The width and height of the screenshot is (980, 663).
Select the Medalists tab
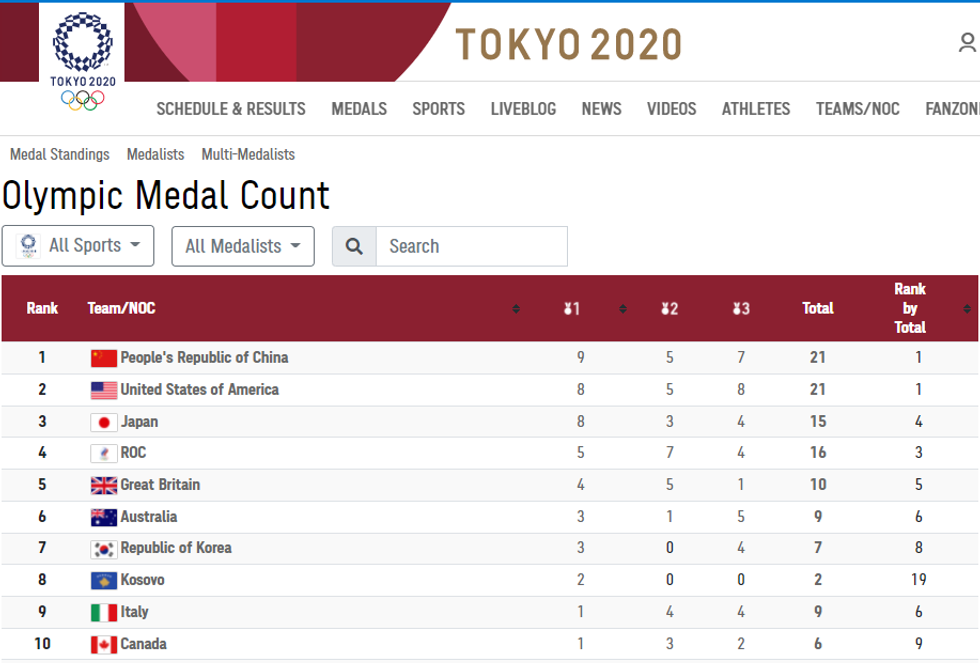point(155,154)
